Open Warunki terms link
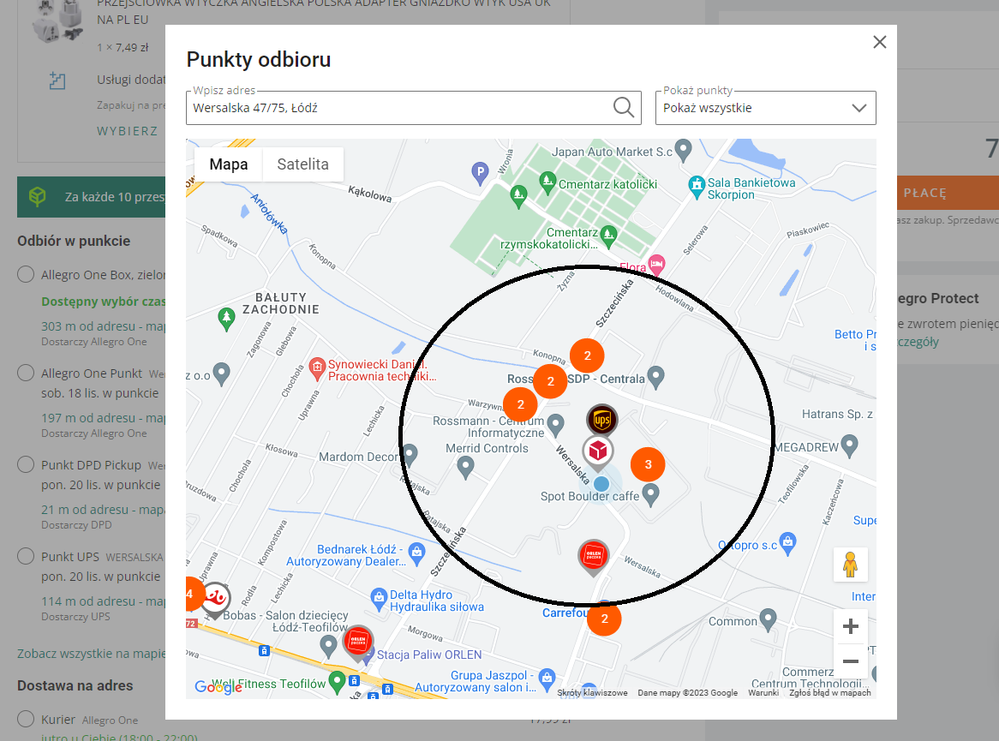The image size is (999, 741). 763,693
